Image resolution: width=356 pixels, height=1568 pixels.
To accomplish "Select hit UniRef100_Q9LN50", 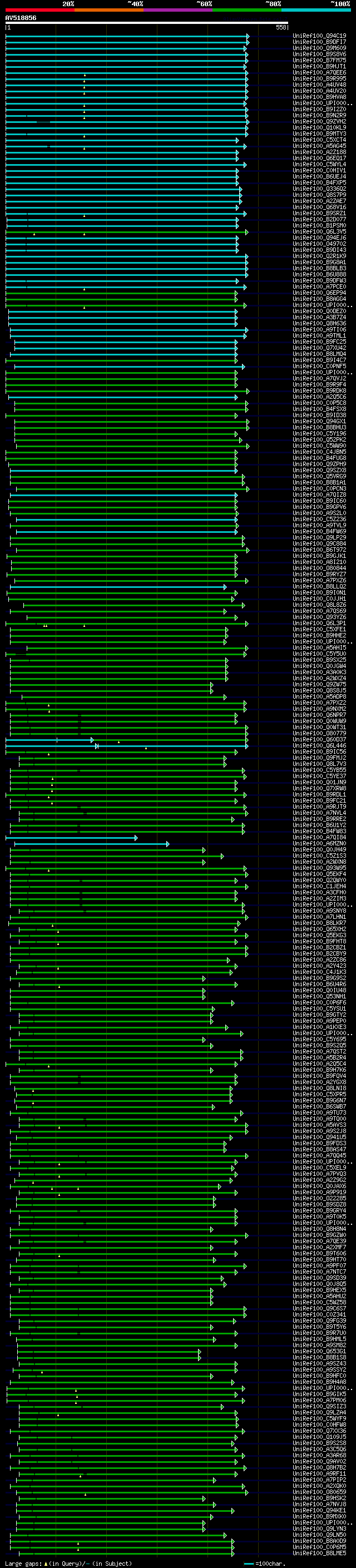I will tap(319, 1535).
